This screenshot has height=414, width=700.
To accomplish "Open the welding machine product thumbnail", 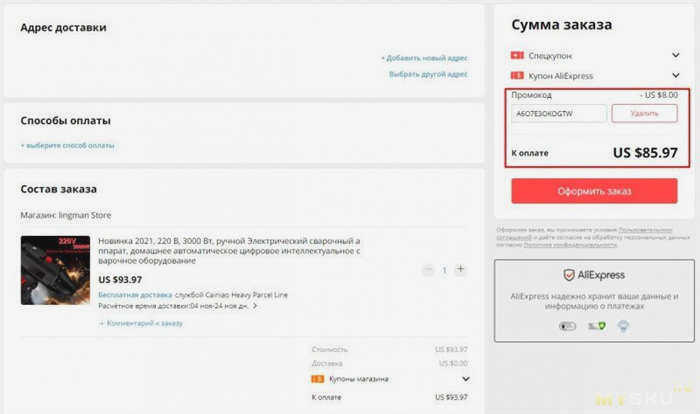I will tap(55, 270).
